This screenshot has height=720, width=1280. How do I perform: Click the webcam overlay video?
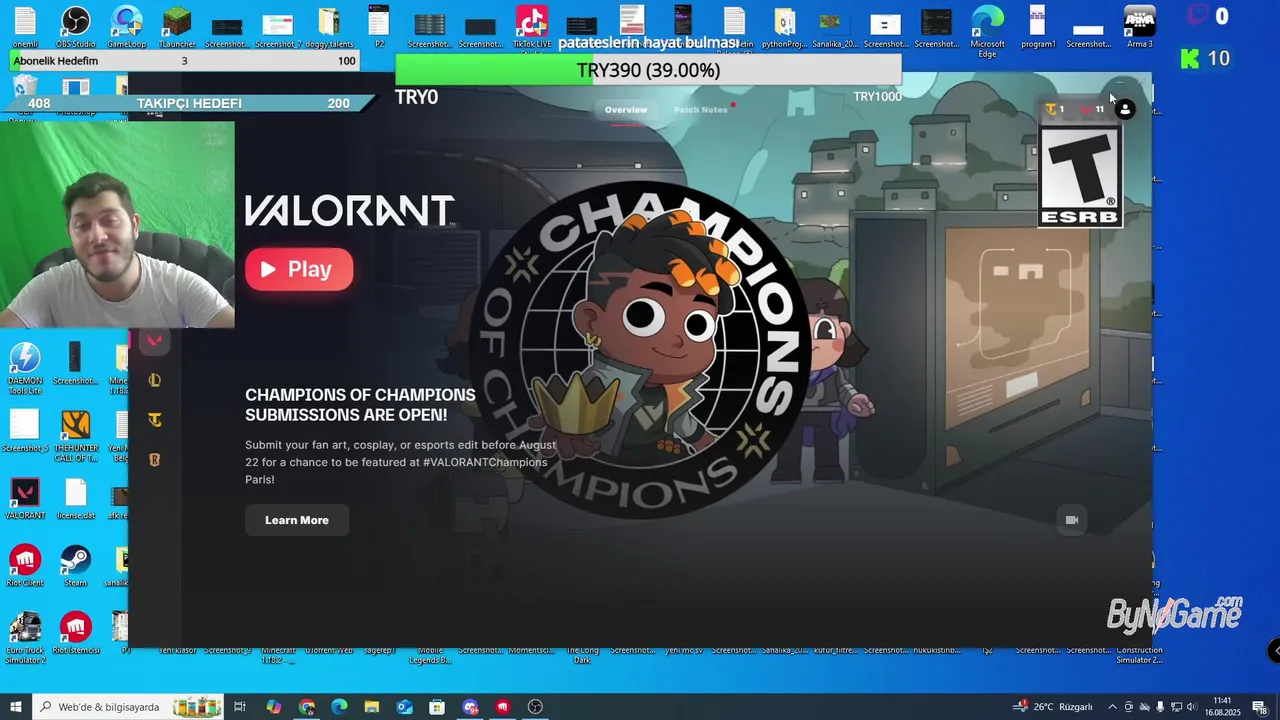(x=117, y=224)
